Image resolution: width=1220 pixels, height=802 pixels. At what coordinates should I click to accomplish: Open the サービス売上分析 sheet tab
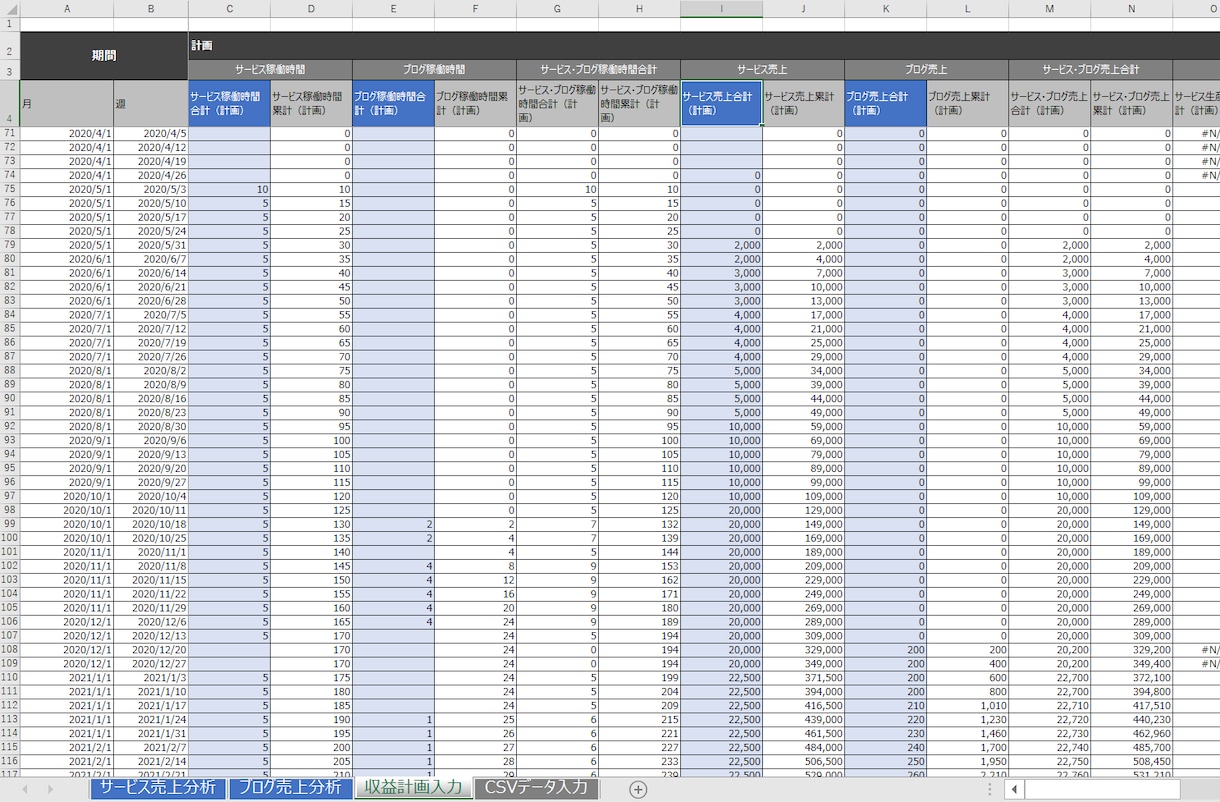click(158, 787)
